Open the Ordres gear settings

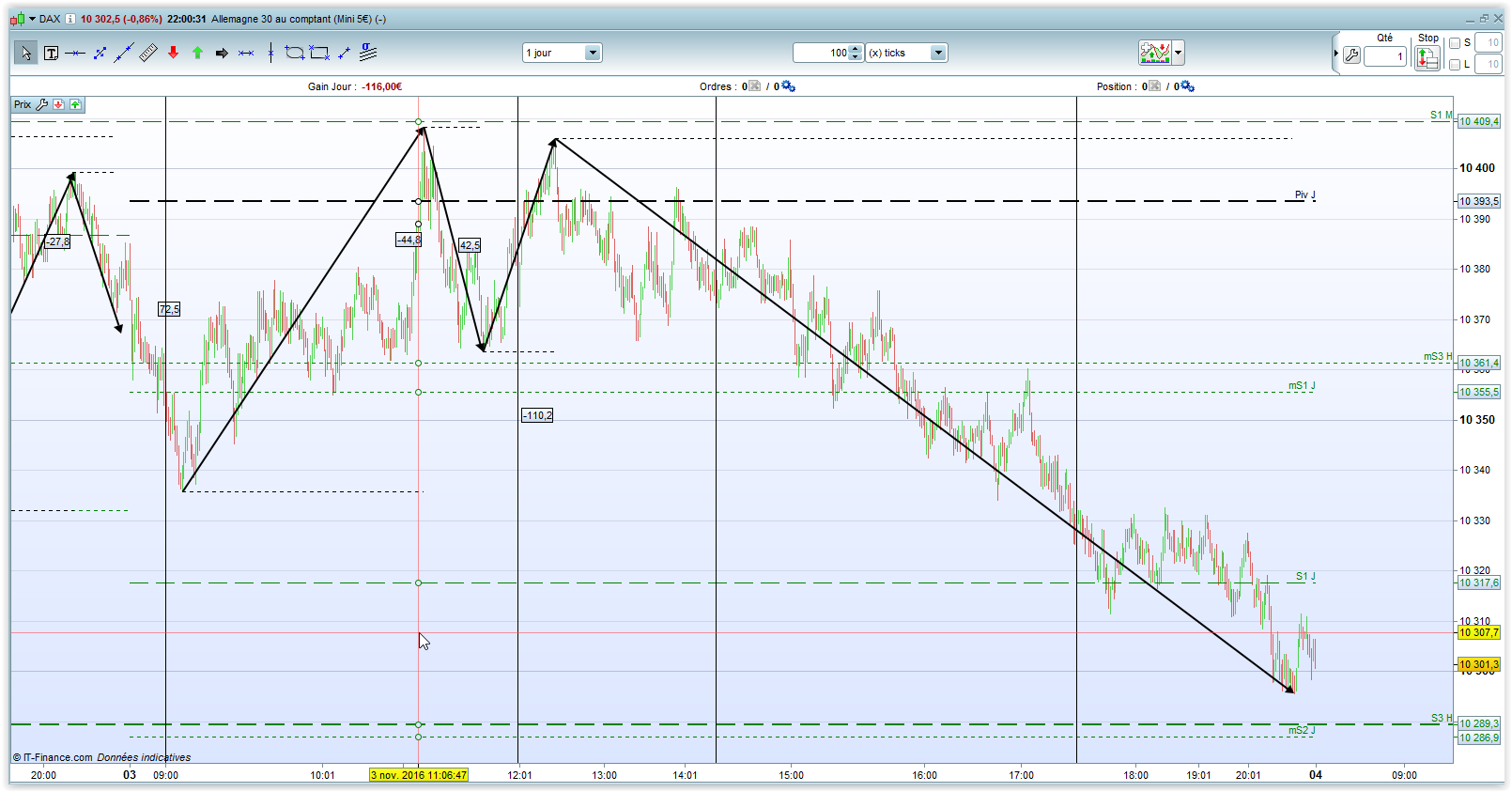(788, 86)
